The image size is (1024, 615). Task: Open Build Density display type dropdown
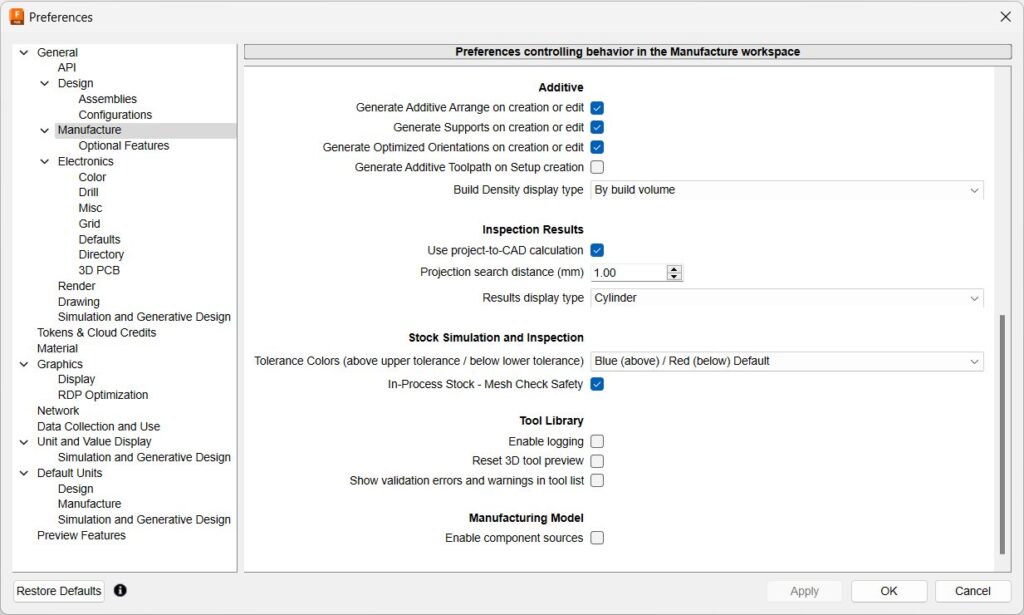pos(786,190)
